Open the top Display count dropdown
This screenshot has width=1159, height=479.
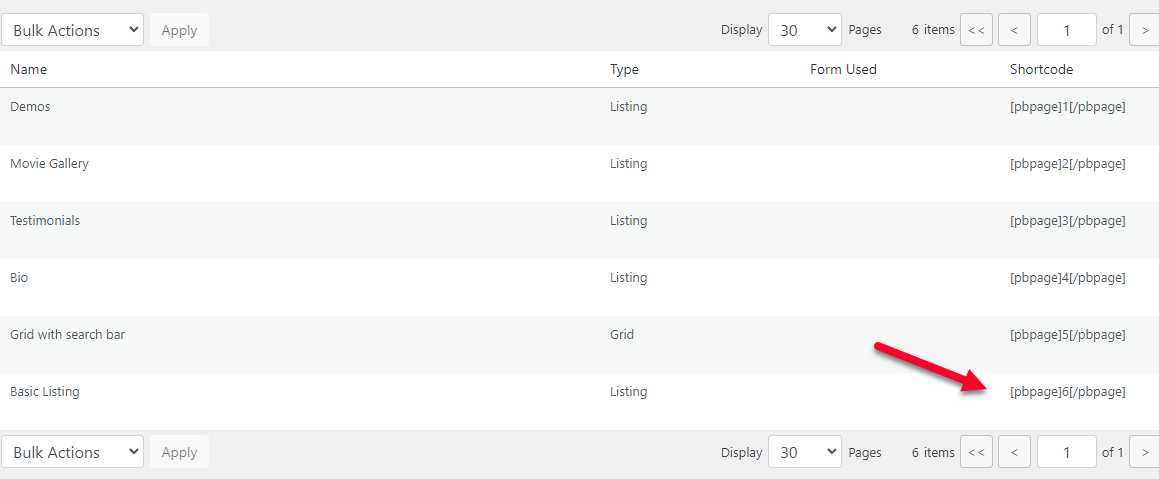804,30
